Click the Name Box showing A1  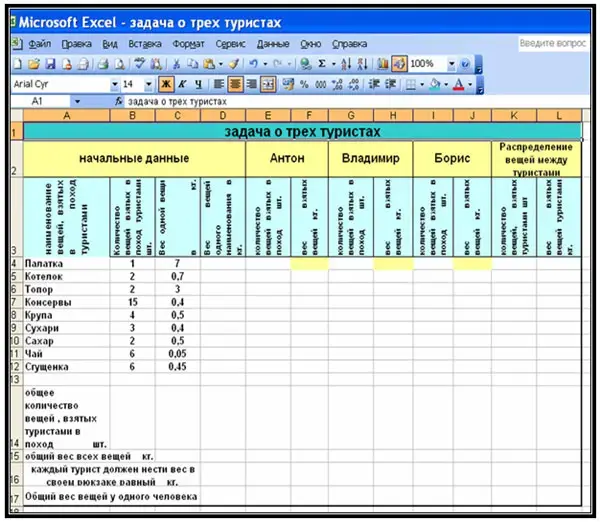point(40,102)
